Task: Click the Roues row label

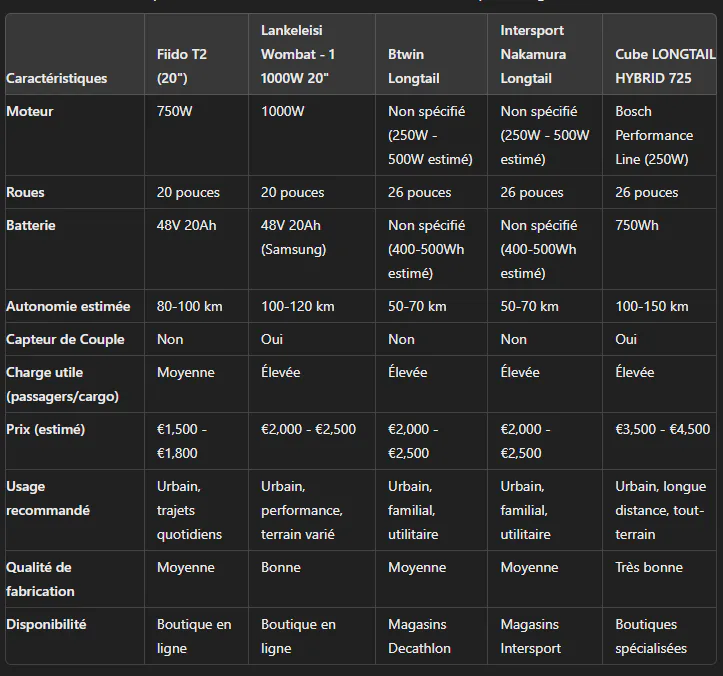Action: (25, 192)
